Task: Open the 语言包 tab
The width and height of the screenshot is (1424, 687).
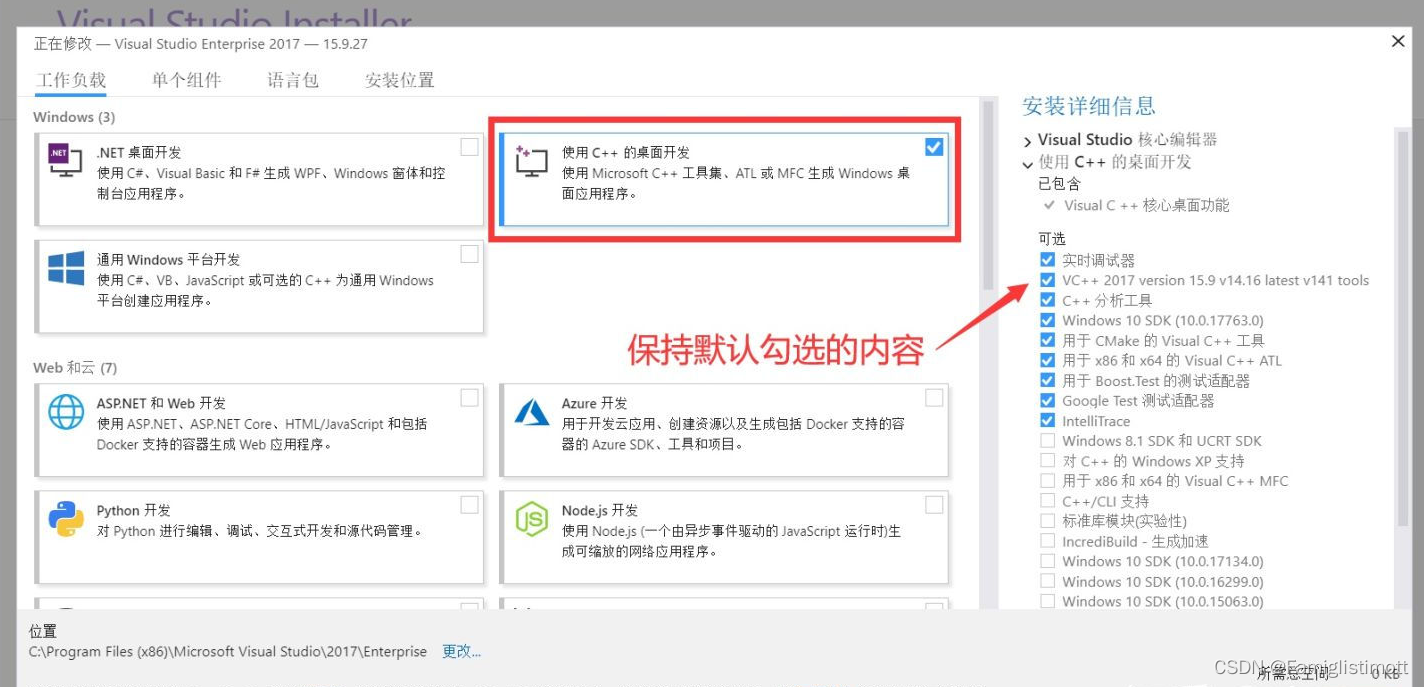Action: (x=293, y=80)
